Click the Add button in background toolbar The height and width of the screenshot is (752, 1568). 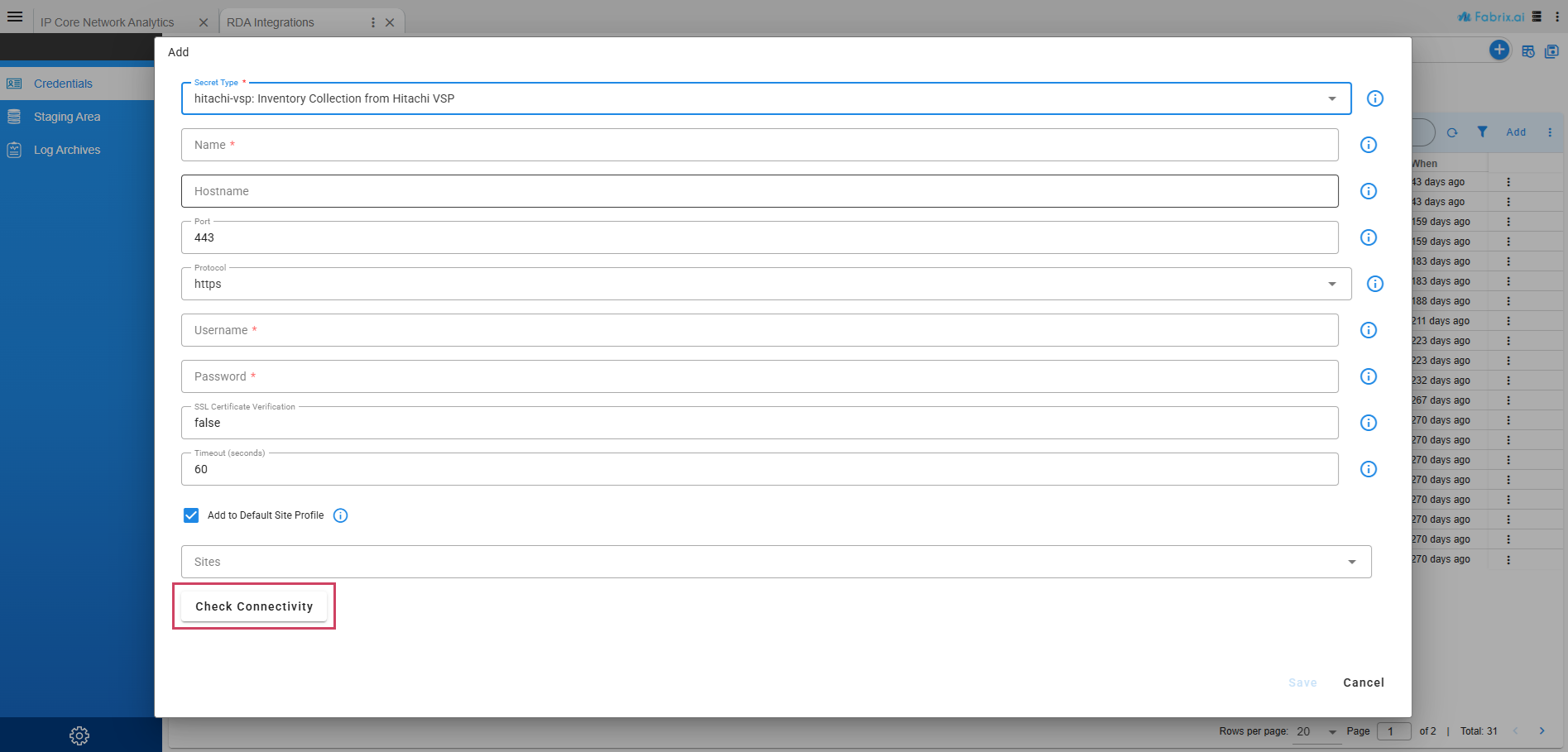click(x=1516, y=132)
